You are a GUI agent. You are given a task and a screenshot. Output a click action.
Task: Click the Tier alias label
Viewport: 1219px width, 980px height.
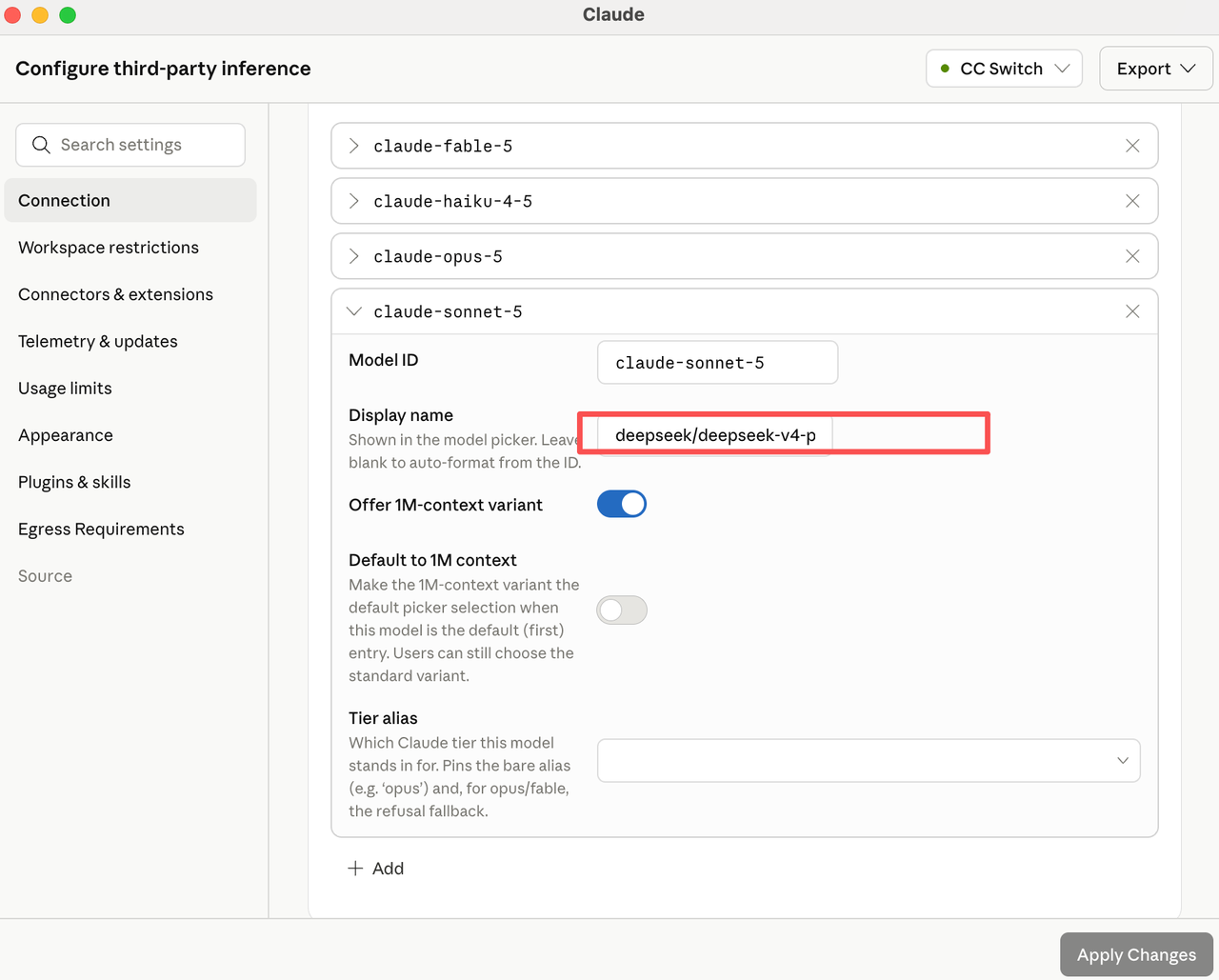click(x=383, y=718)
